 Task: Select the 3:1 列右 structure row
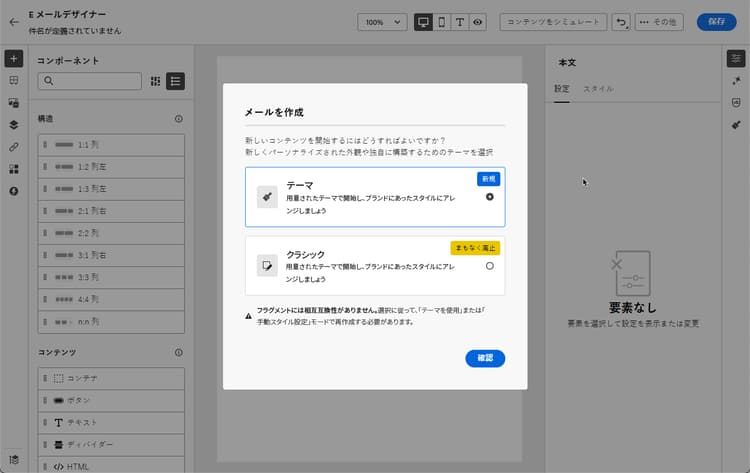point(111,255)
